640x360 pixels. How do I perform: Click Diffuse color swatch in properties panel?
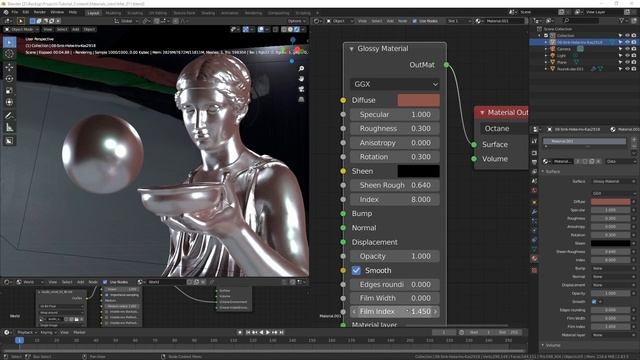[610, 202]
